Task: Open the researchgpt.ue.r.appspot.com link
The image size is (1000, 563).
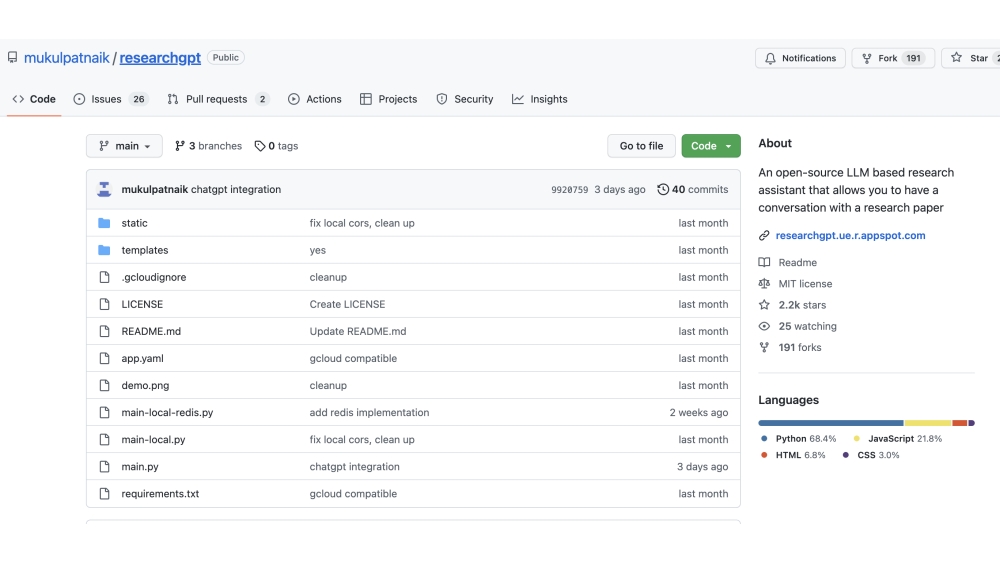Action: tap(850, 236)
